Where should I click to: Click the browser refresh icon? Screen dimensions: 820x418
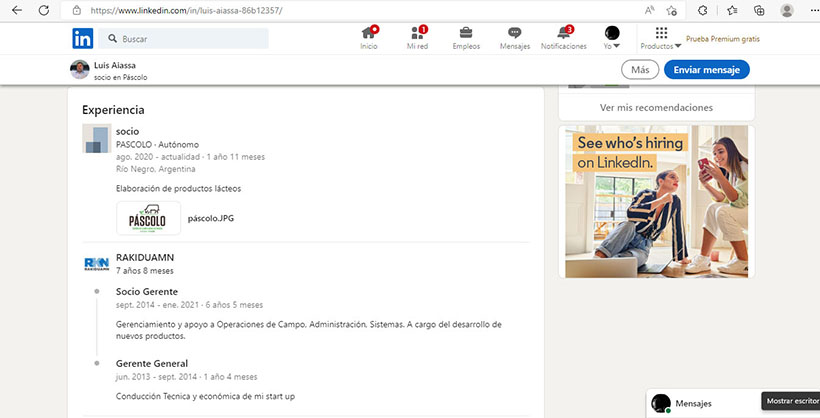(44, 10)
